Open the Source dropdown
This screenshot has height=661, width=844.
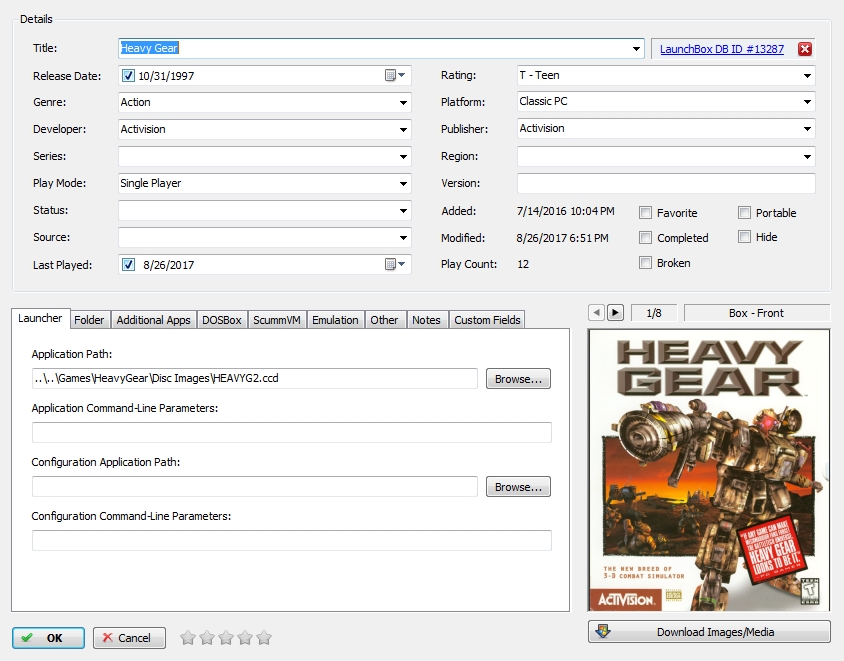pos(403,237)
